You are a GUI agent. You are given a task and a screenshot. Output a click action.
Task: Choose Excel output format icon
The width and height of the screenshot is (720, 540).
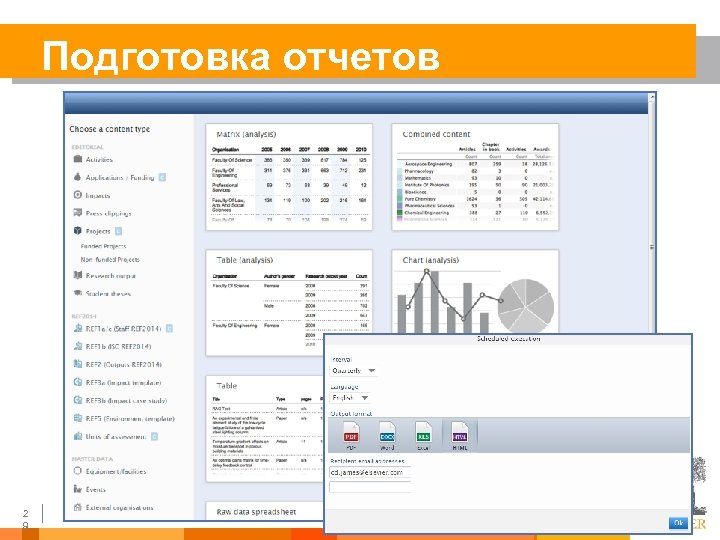[423, 435]
